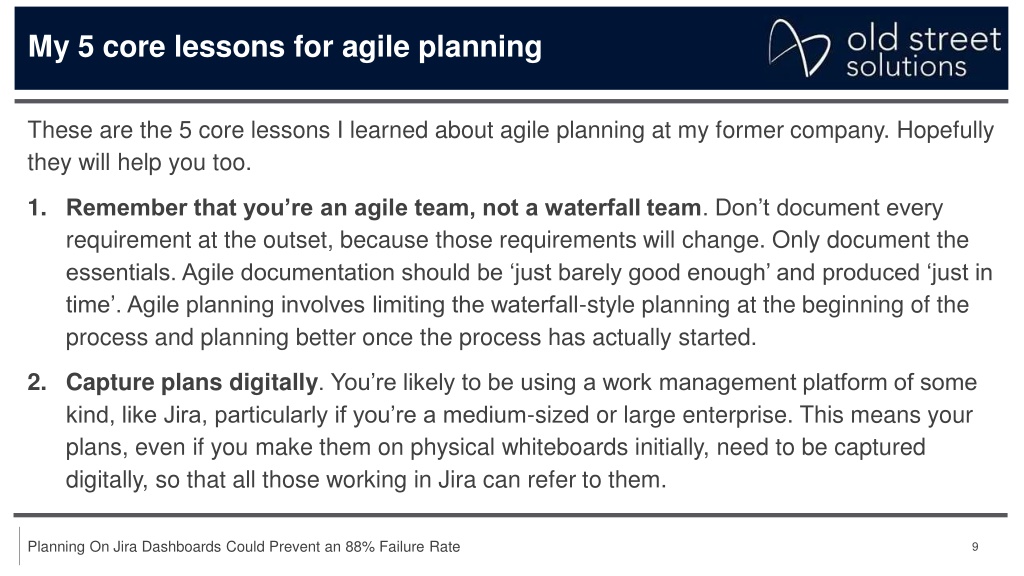The image size is (1024, 576).
Task: Select list number 2 marker
Action: pos(37,382)
